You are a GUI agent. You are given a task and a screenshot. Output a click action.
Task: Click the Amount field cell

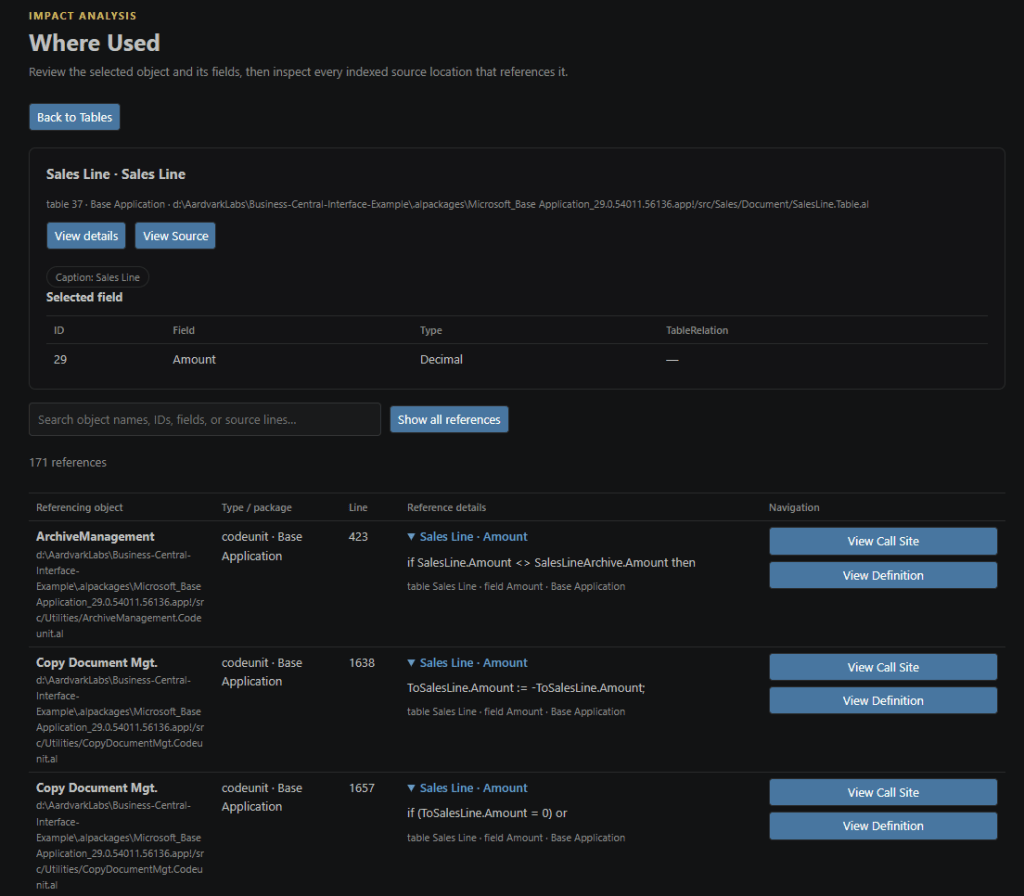click(x=194, y=359)
